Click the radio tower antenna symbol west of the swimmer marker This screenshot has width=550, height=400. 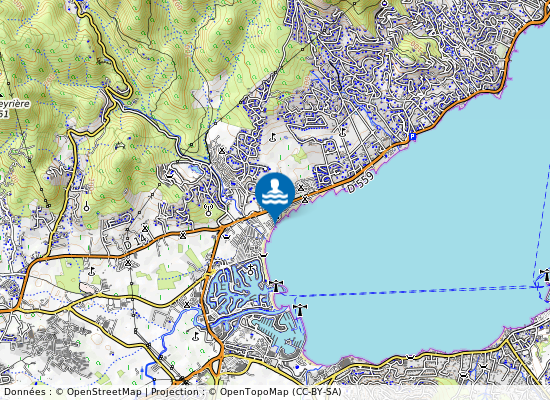click(209, 210)
